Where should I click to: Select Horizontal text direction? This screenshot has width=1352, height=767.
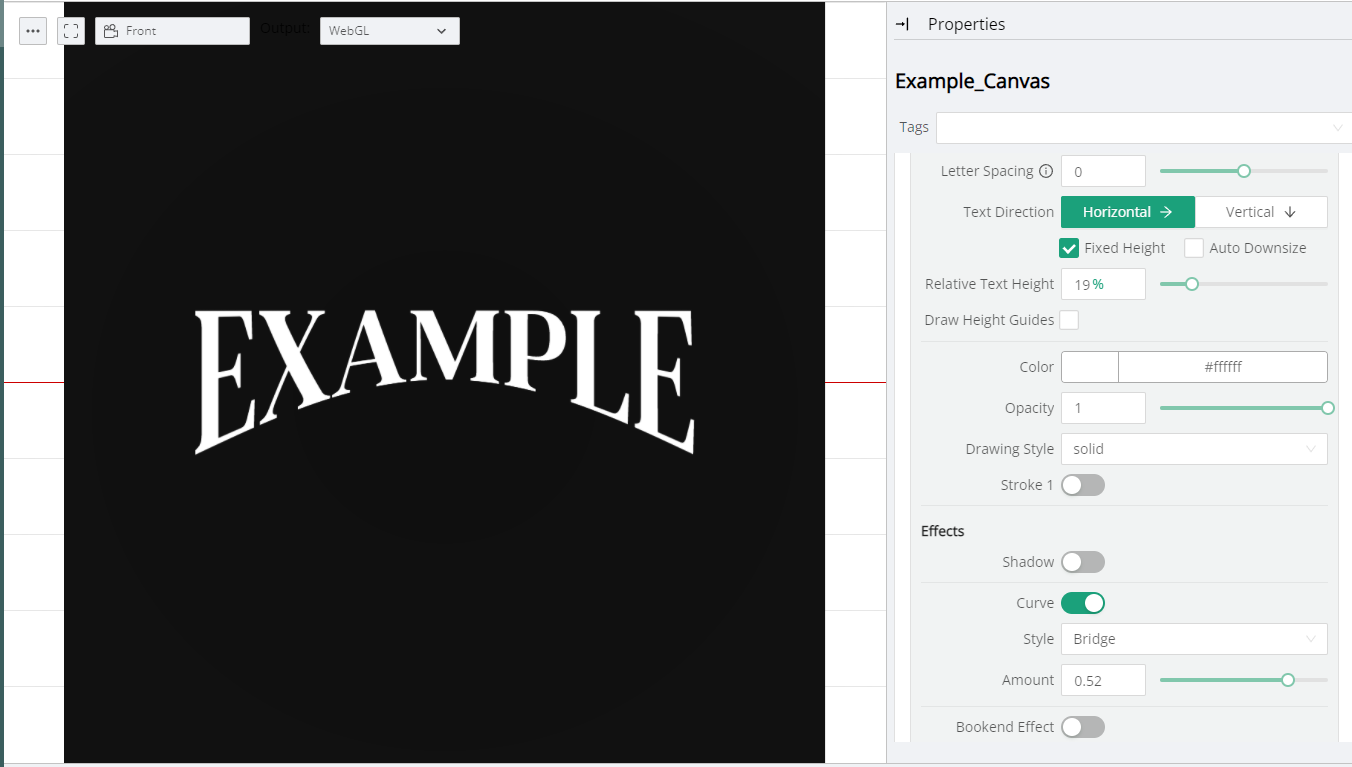(x=1127, y=212)
